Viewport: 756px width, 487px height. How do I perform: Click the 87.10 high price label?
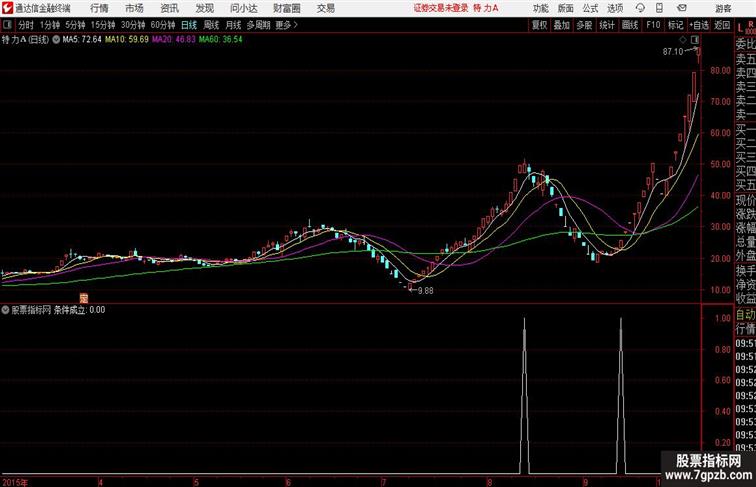coord(673,52)
